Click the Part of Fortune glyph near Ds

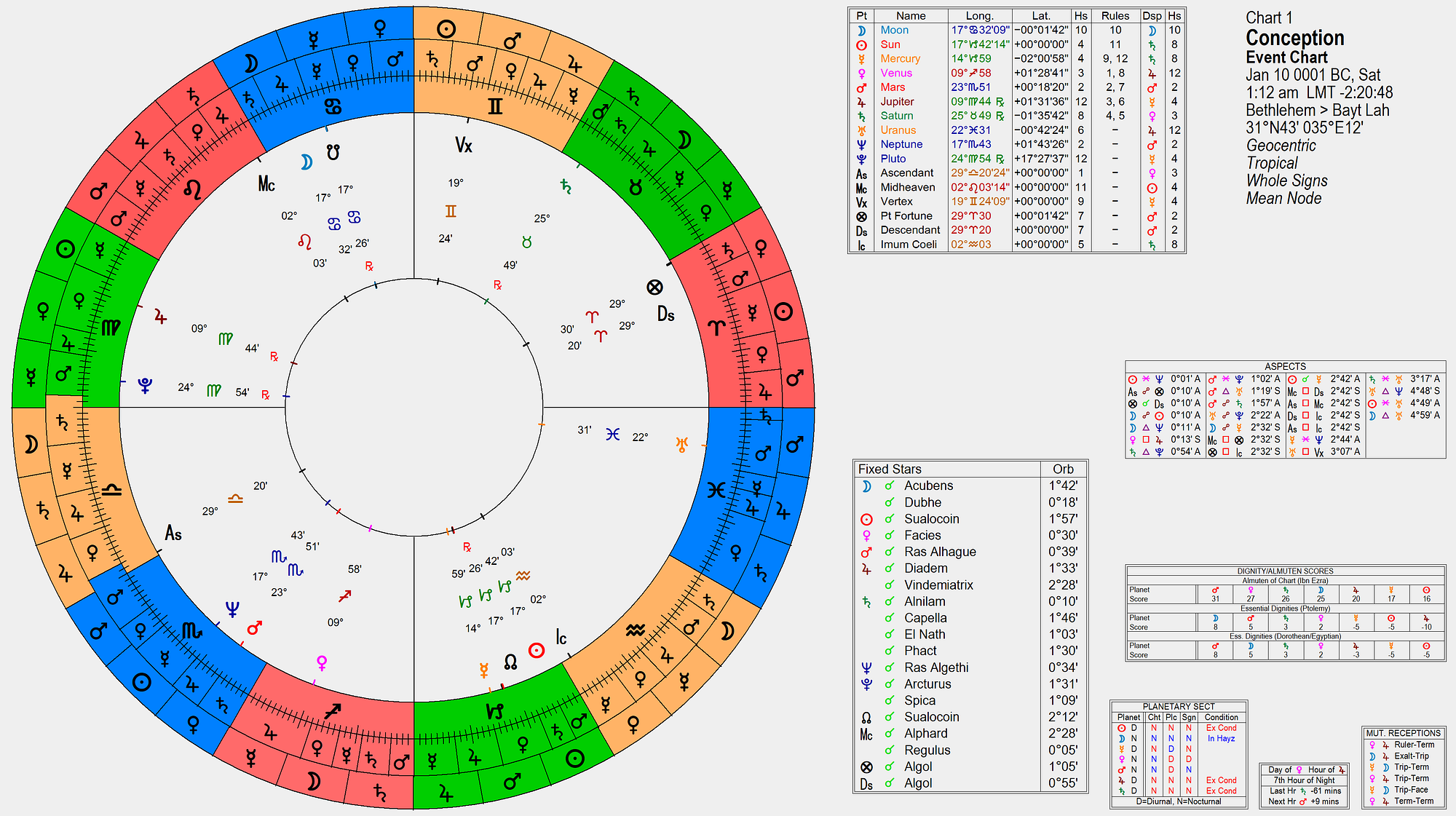pos(654,288)
